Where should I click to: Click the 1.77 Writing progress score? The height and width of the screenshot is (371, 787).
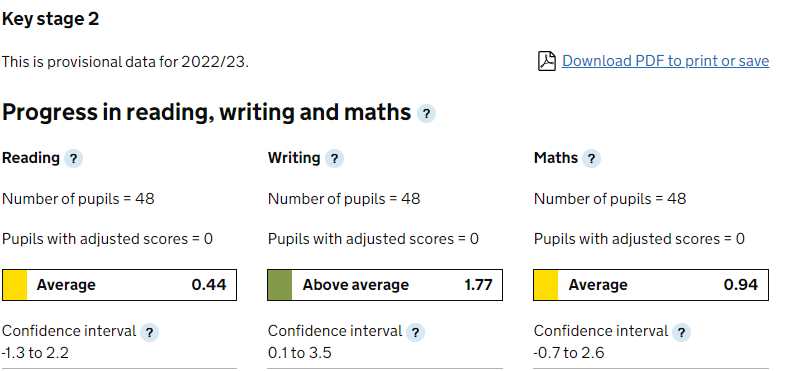pyautogui.click(x=478, y=285)
